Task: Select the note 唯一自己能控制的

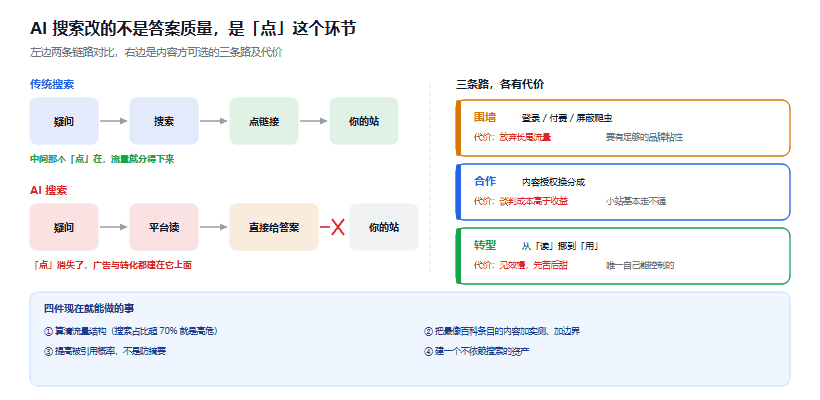Action: tap(640, 266)
